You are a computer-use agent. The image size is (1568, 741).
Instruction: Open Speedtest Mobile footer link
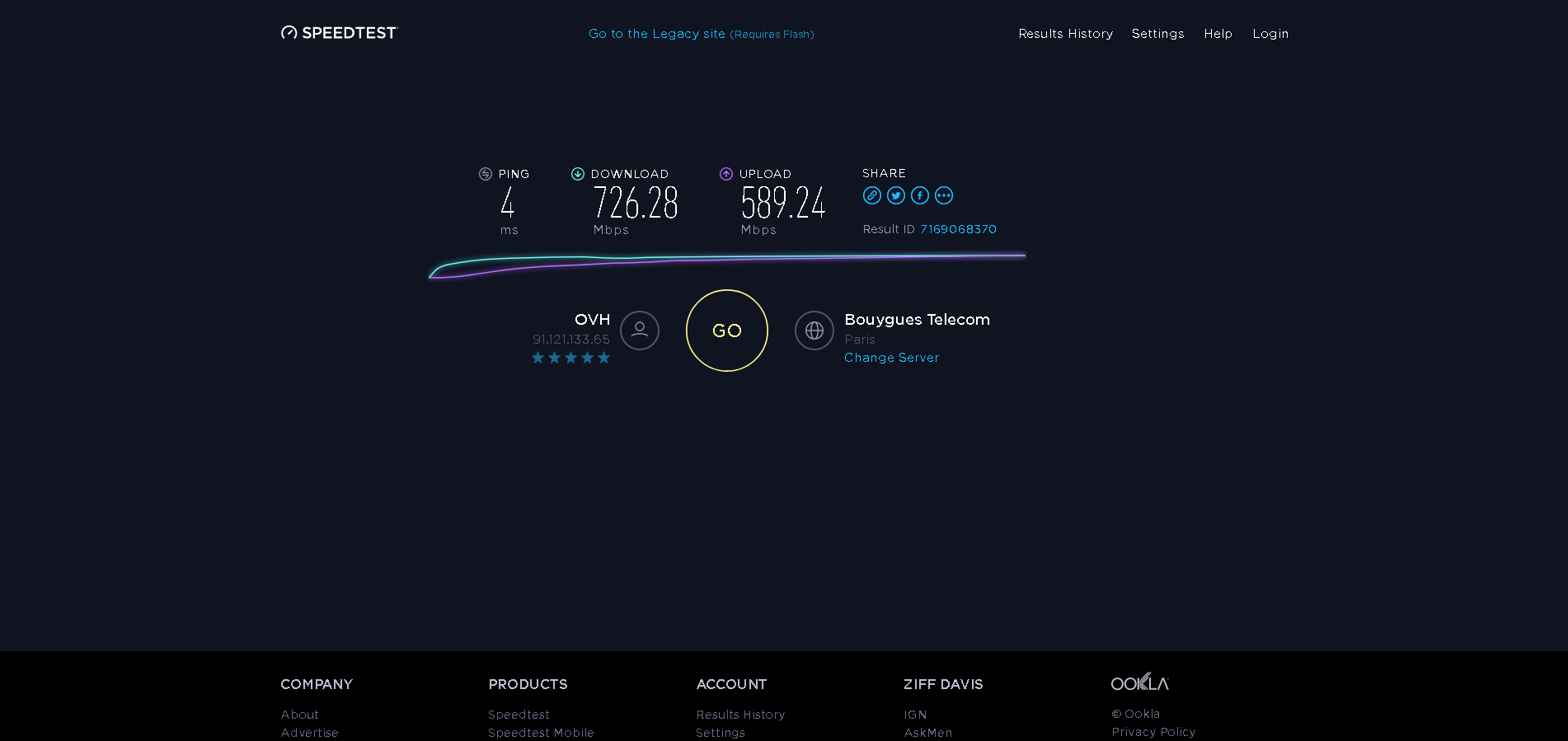[x=541, y=733]
